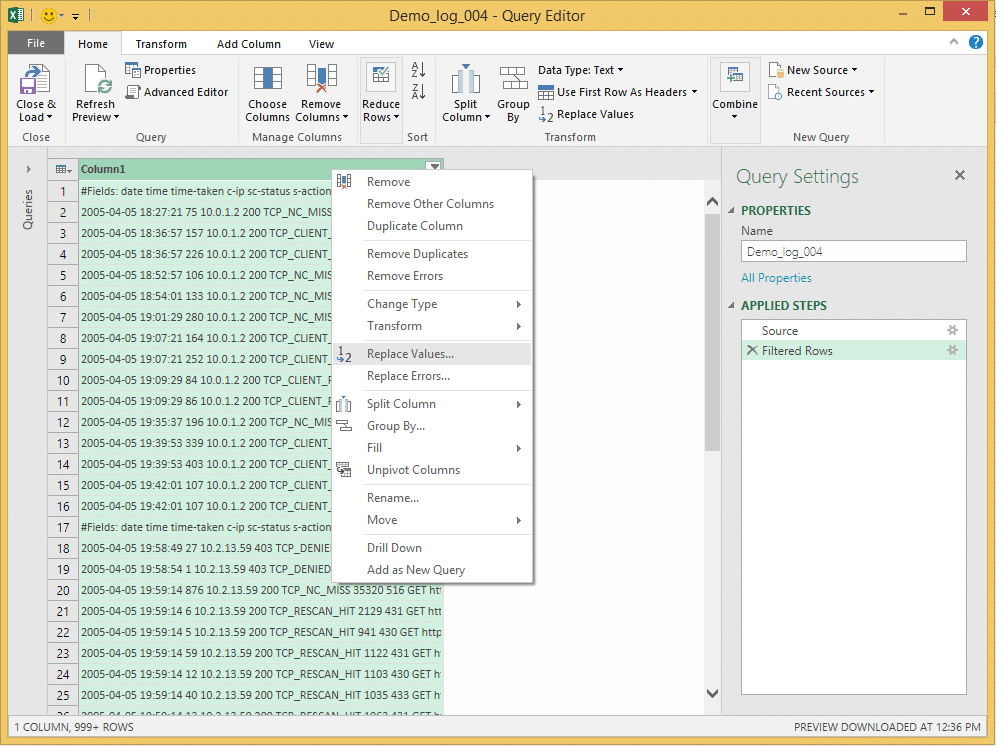Collapse the PROPERTIES section
996x746 pixels.
[x=731, y=210]
